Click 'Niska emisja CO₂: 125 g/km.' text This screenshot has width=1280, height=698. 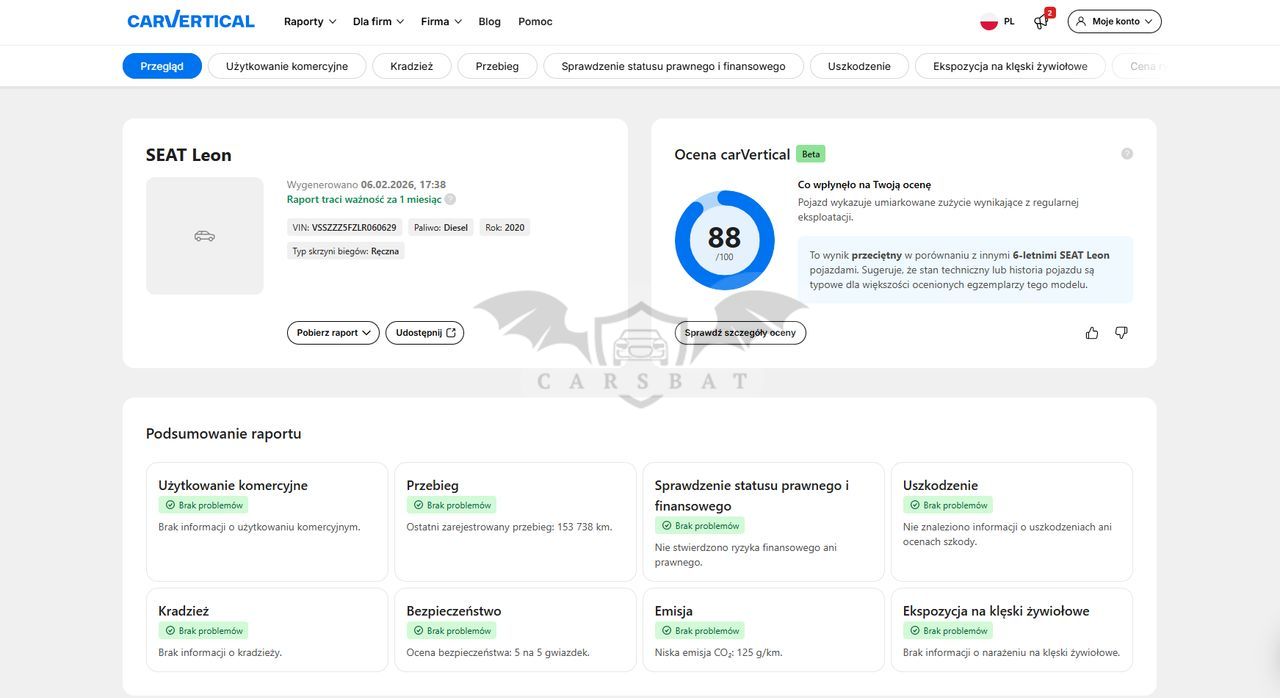point(719,653)
